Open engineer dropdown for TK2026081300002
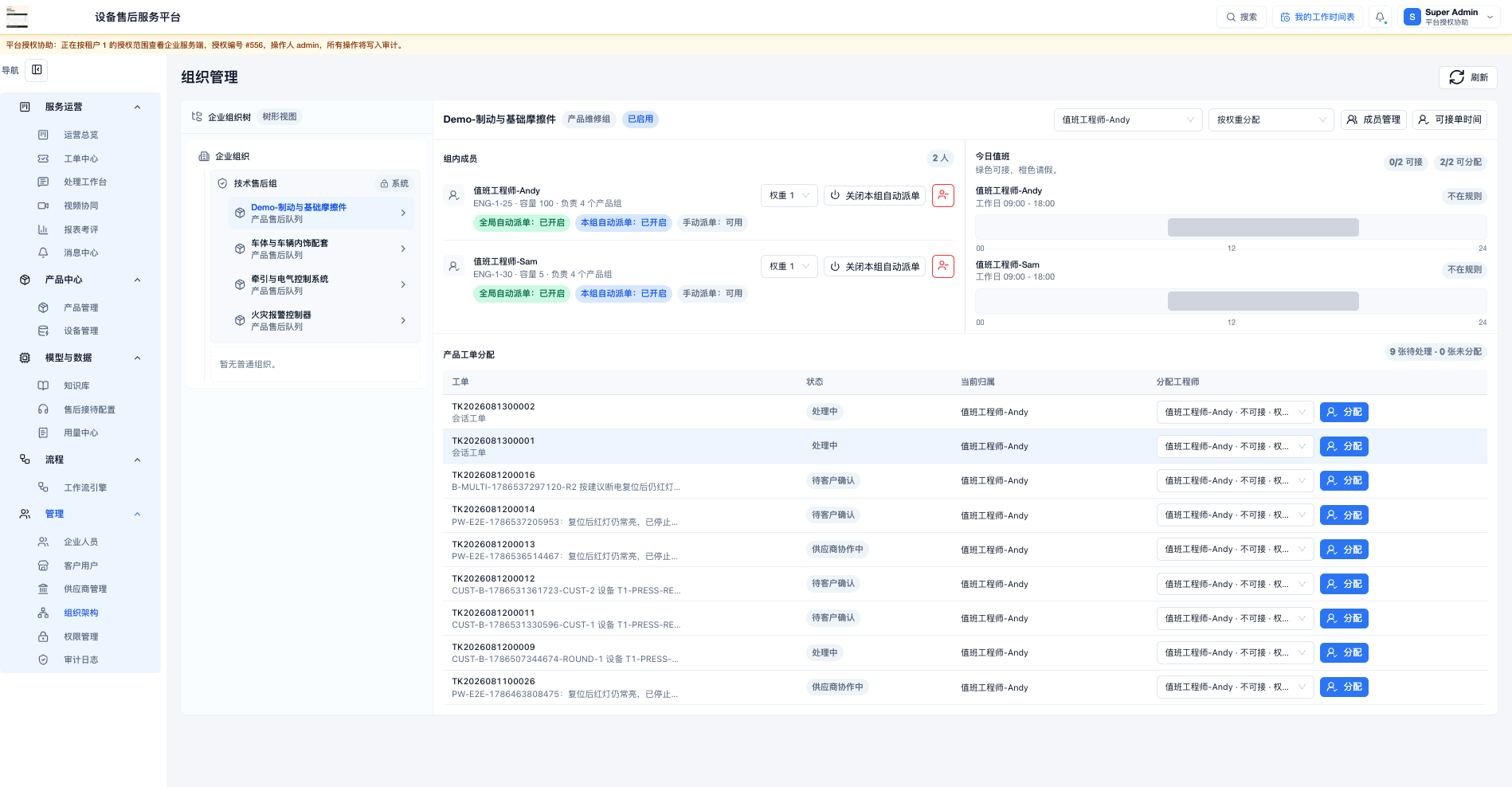The width and height of the screenshot is (1512, 787). point(1235,412)
